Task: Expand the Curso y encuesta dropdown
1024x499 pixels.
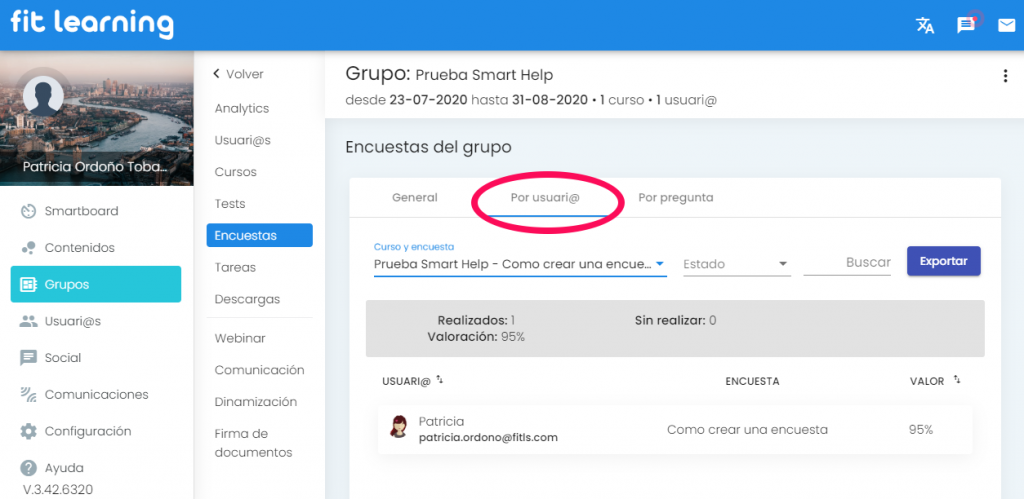Action: click(x=660, y=264)
